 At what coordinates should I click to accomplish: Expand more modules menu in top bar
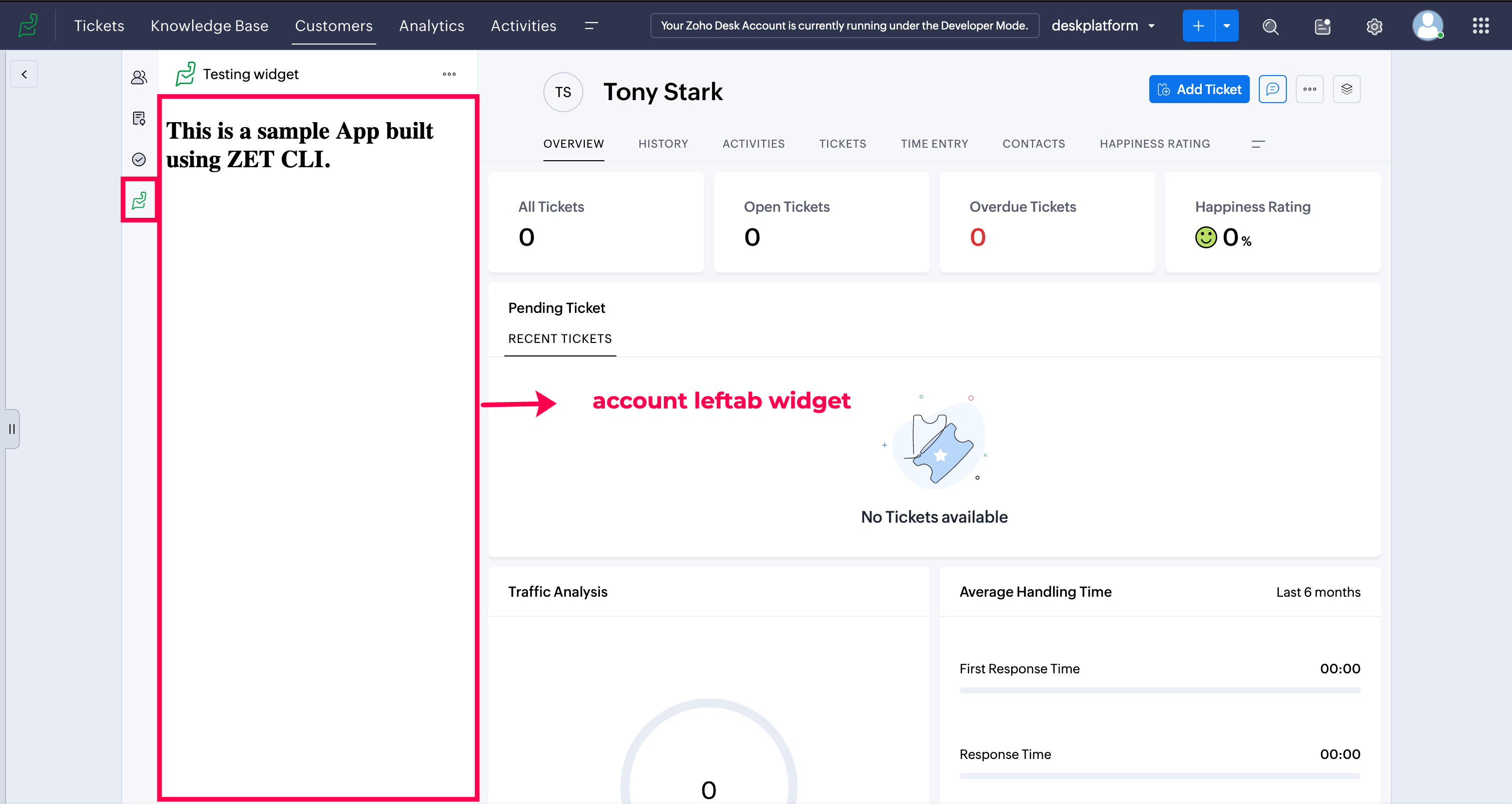point(591,25)
